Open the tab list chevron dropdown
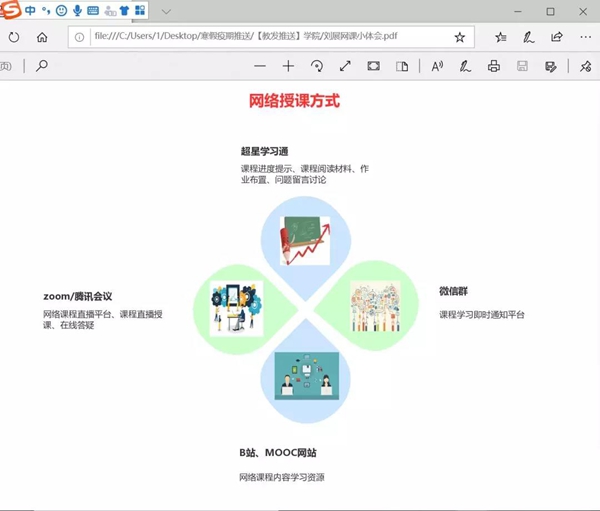Viewport: 600px width, 511px height. click(166, 11)
